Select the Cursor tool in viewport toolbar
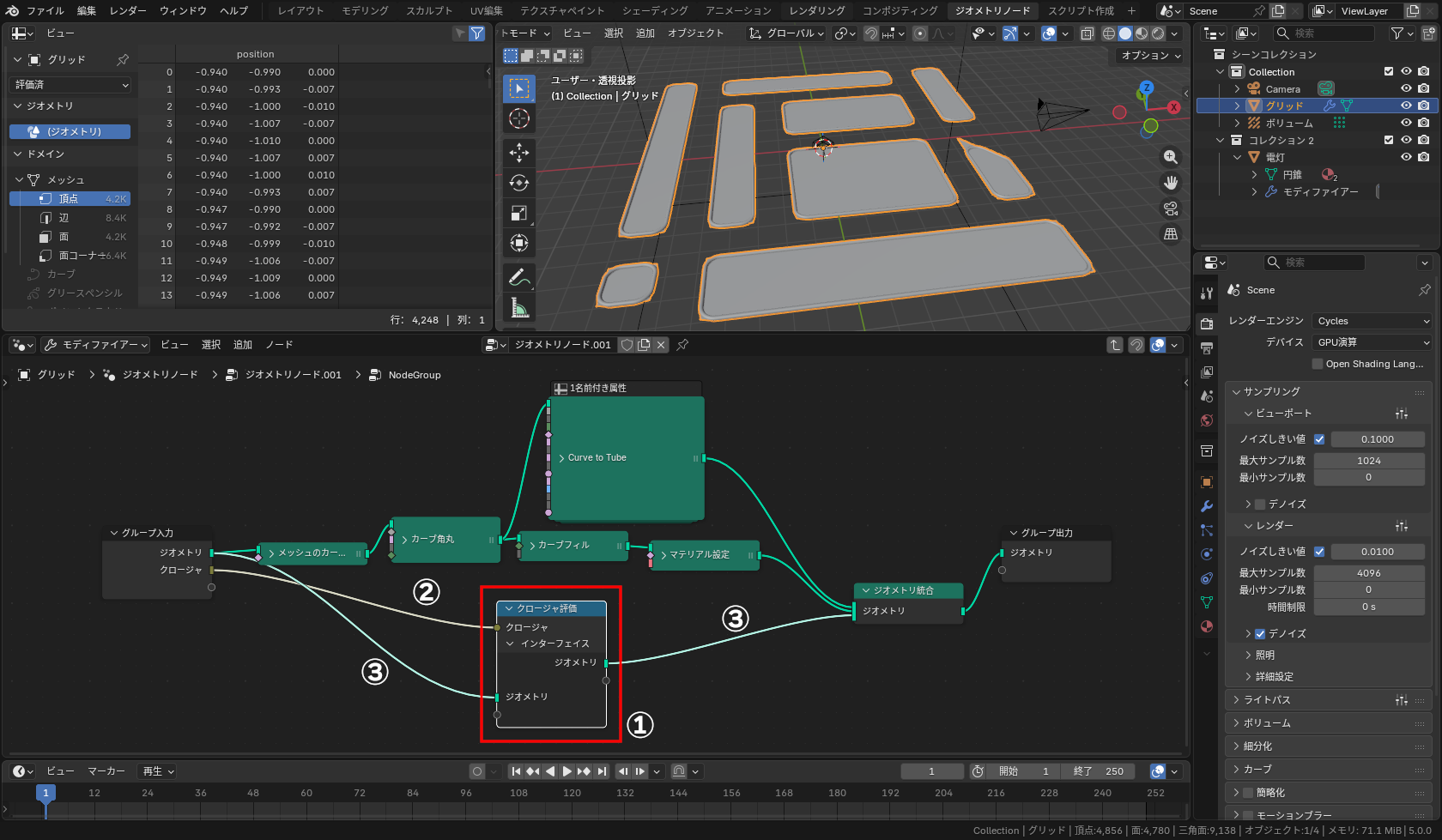The height and width of the screenshot is (840, 1442). pyautogui.click(x=518, y=118)
